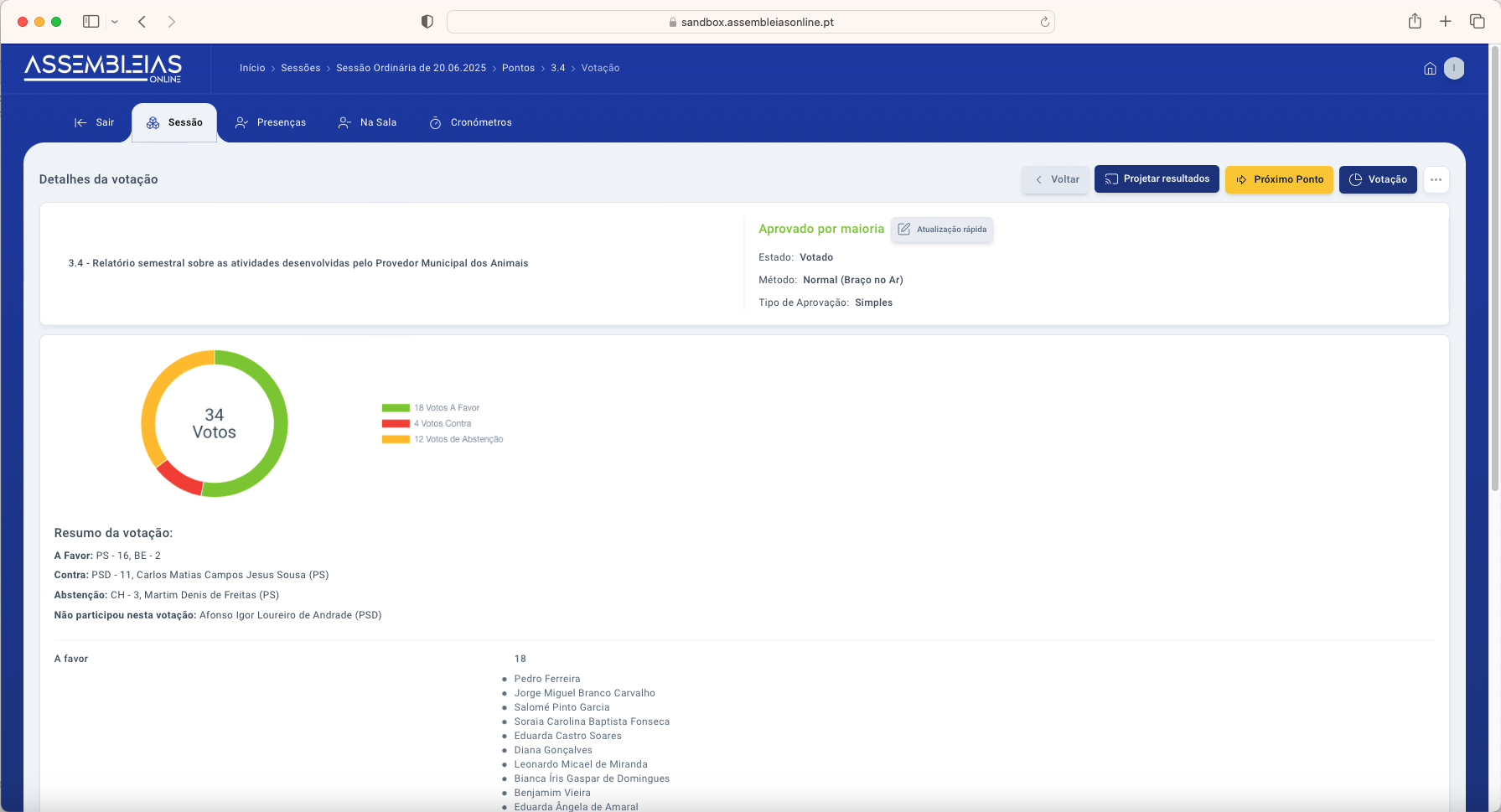The image size is (1501, 812).
Task: Reload the page with refresh icon
Action: click(1044, 22)
